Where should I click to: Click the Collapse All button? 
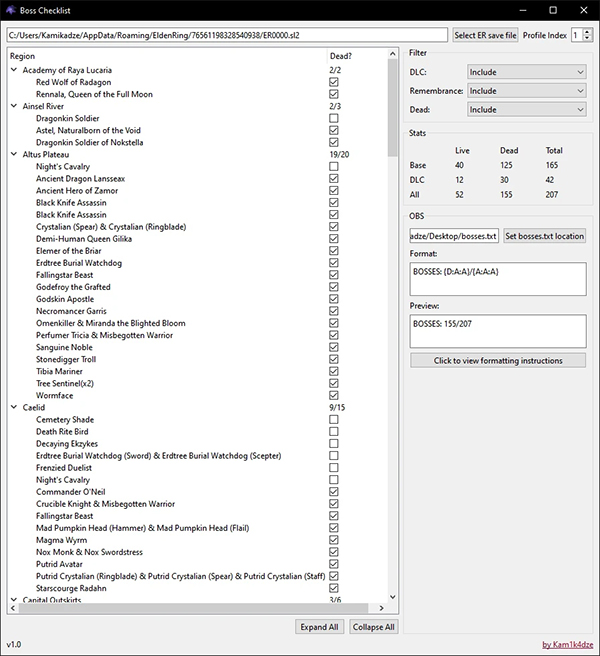[x=373, y=627]
